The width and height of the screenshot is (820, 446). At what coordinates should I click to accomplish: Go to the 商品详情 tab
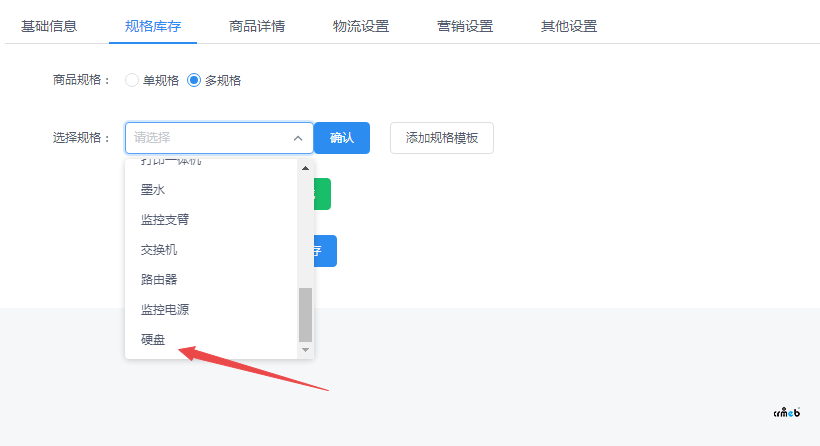[257, 26]
